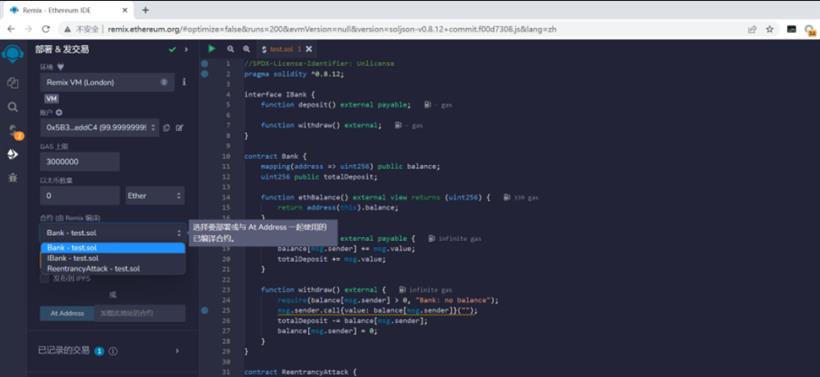Screen dimensions: 820x377
Task: Click the GAS limit field showing 3000000
Action: 80,162
